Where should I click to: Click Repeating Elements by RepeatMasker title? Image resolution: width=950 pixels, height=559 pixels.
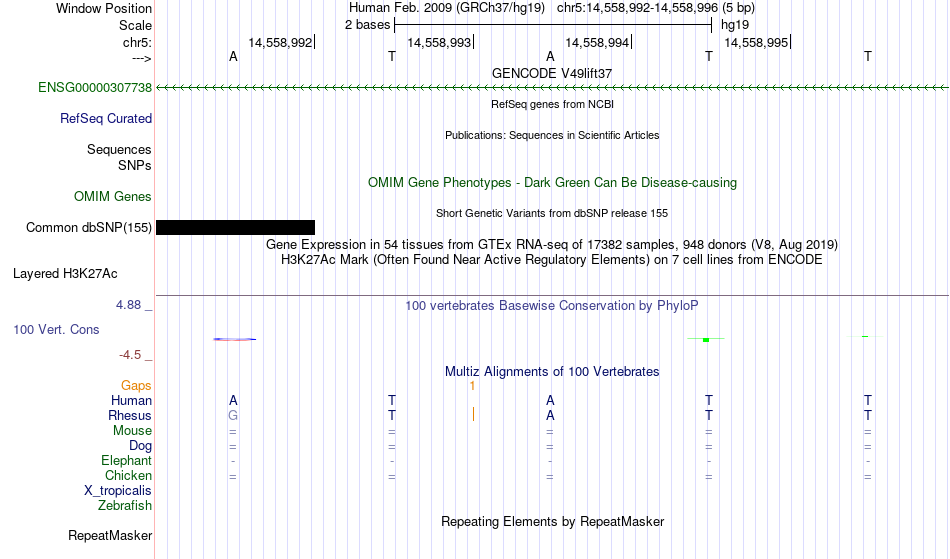[553, 522]
